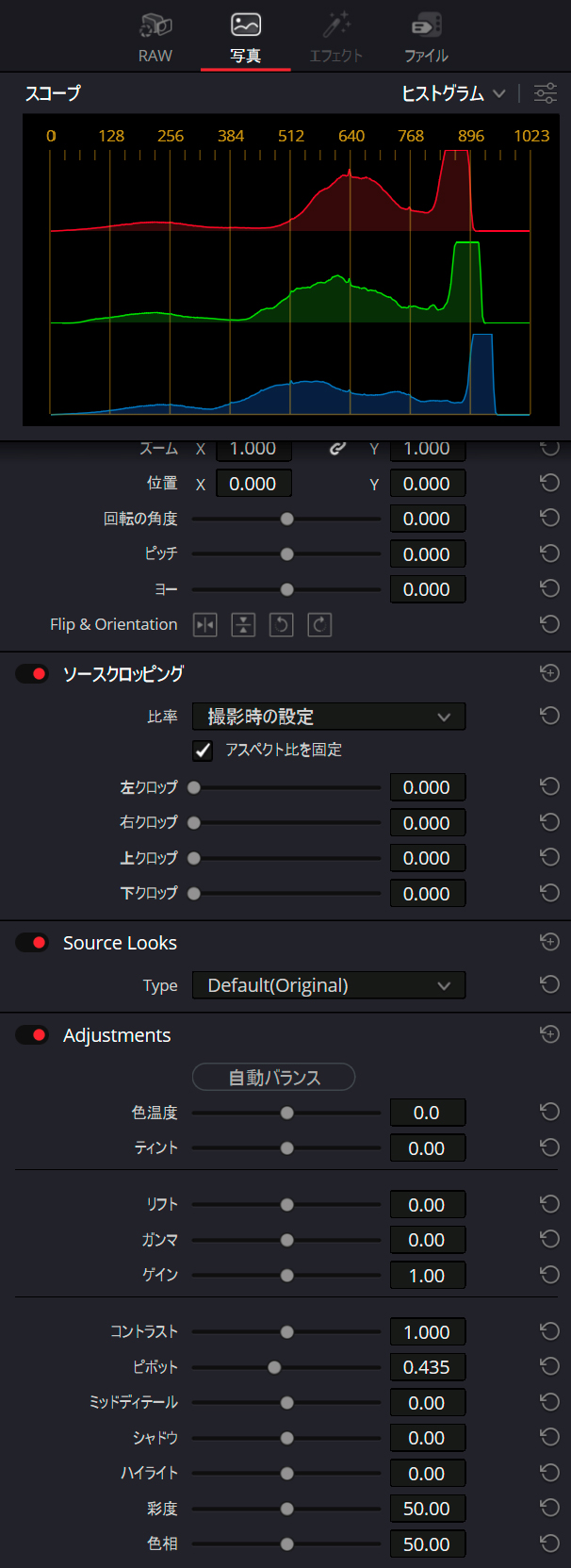Reset Flip & Orientation setting

point(549,624)
